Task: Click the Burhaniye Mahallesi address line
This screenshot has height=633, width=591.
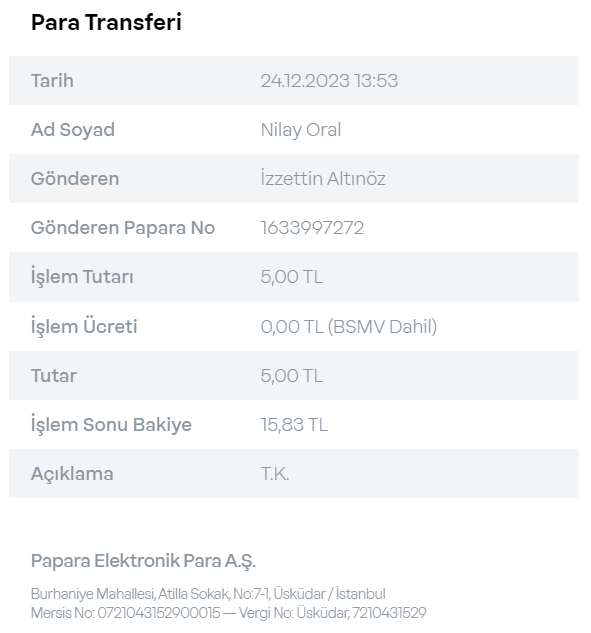Action: click(x=208, y=594)
